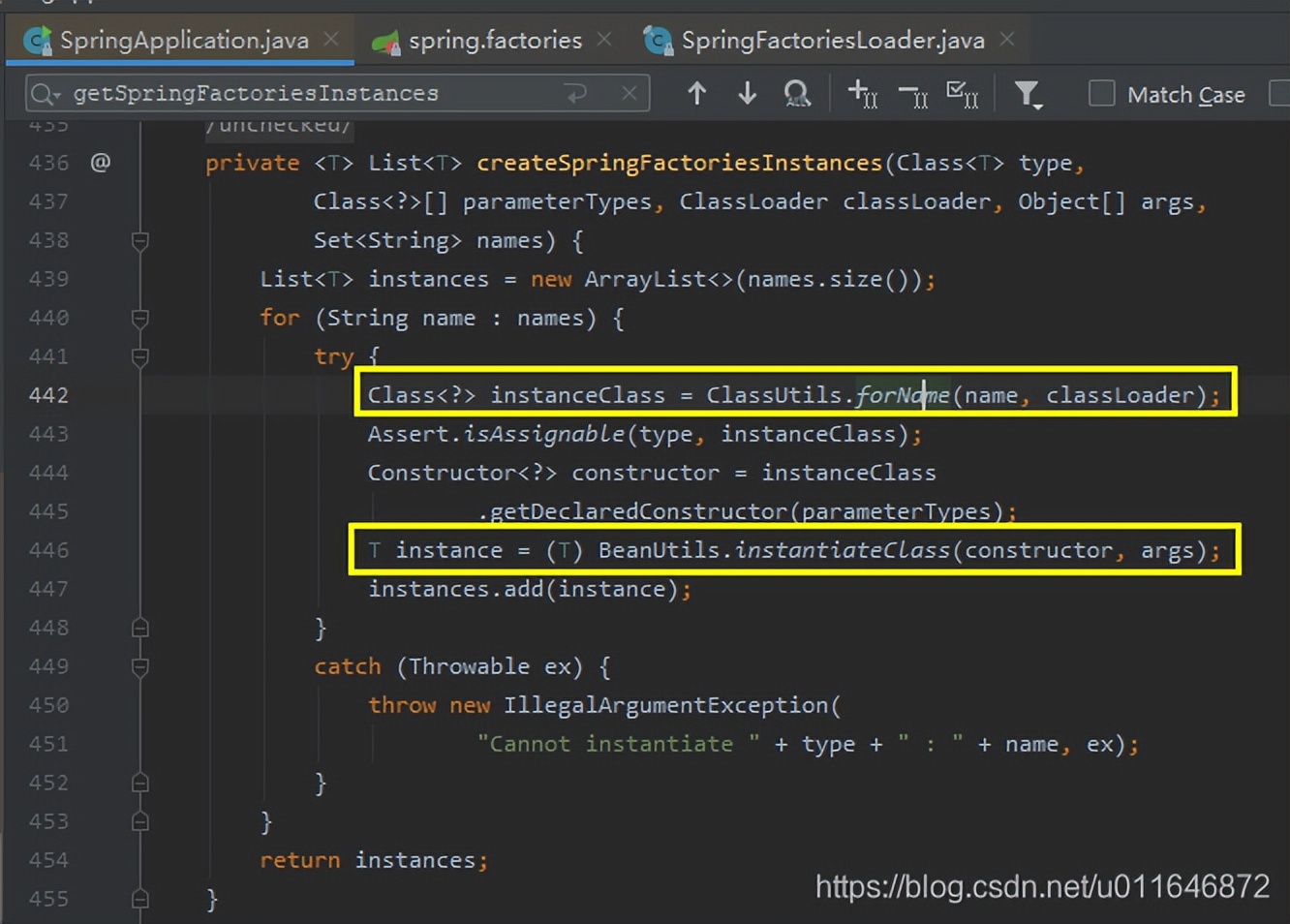Enable the Match Case checkbox

[x=1101, y=93]
